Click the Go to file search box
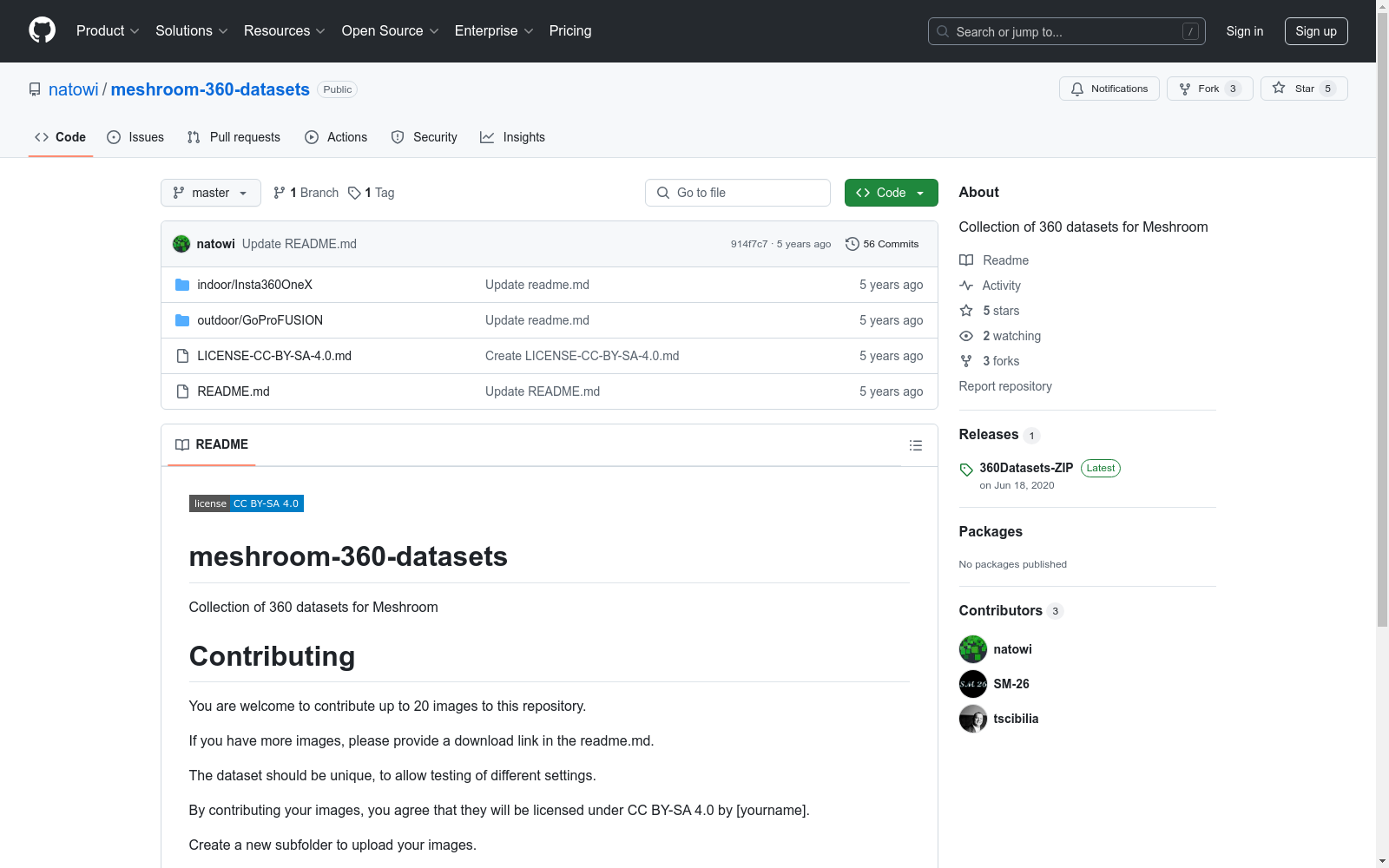1389x868 pixels. coord(738,193)
